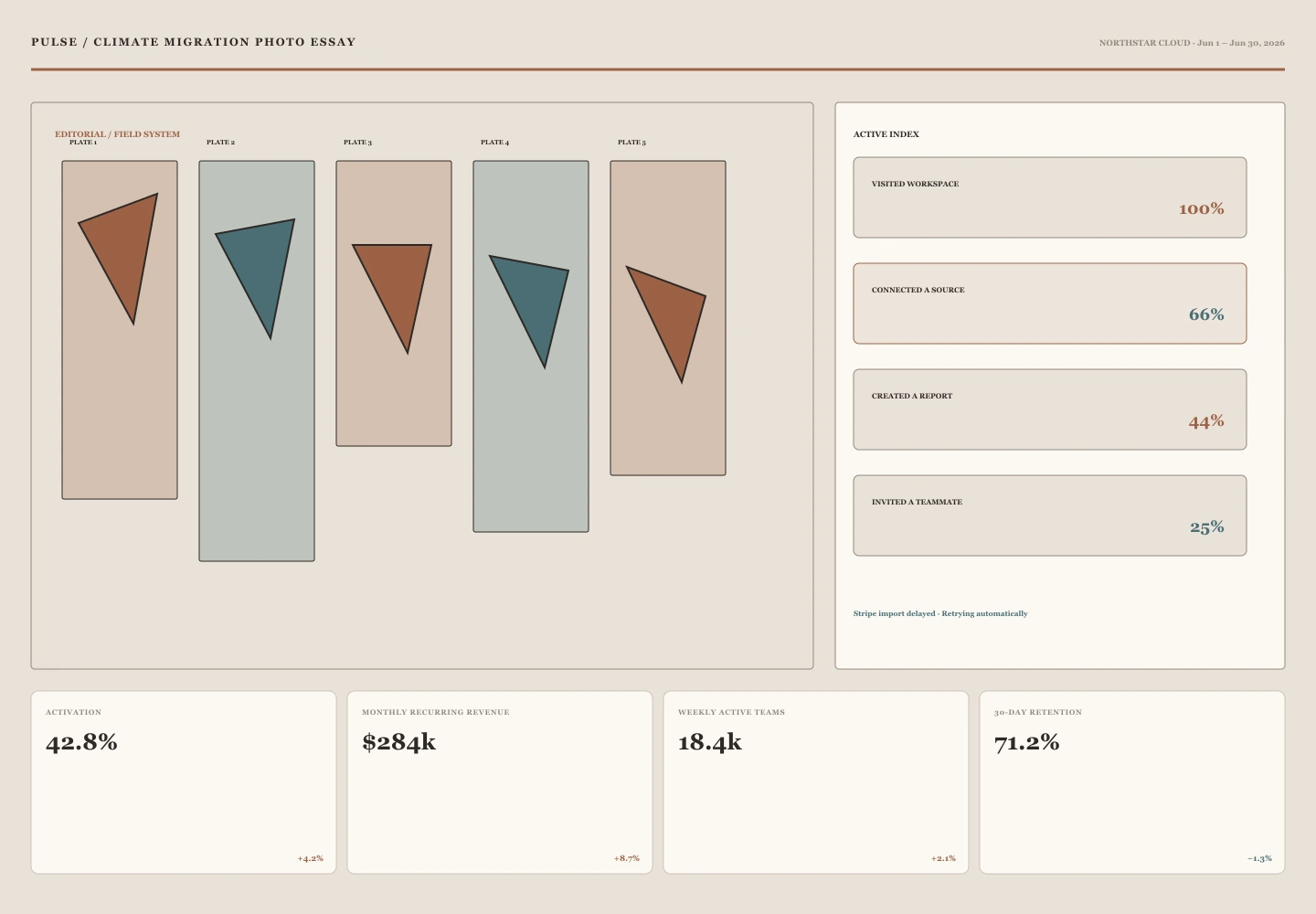This screenshot has width=1316, height=914.
Task: Click the Stripe import delayed status message
Action: pyautogui.click(x=940, y=613)
